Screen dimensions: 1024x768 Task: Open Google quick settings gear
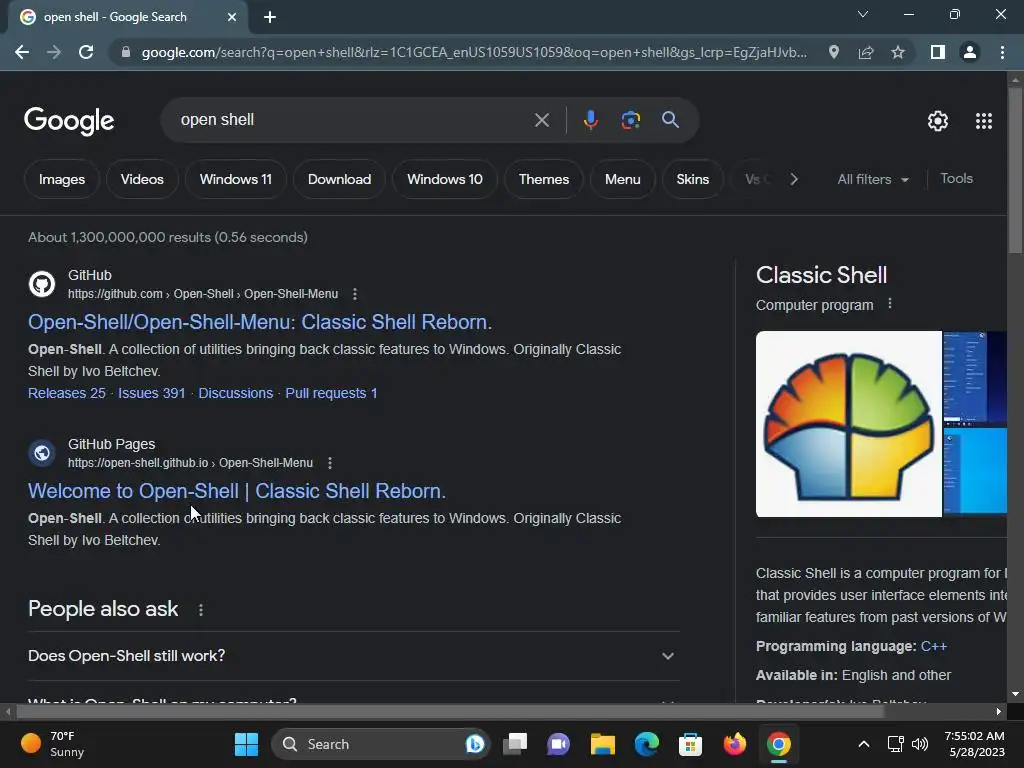point(938,121)
